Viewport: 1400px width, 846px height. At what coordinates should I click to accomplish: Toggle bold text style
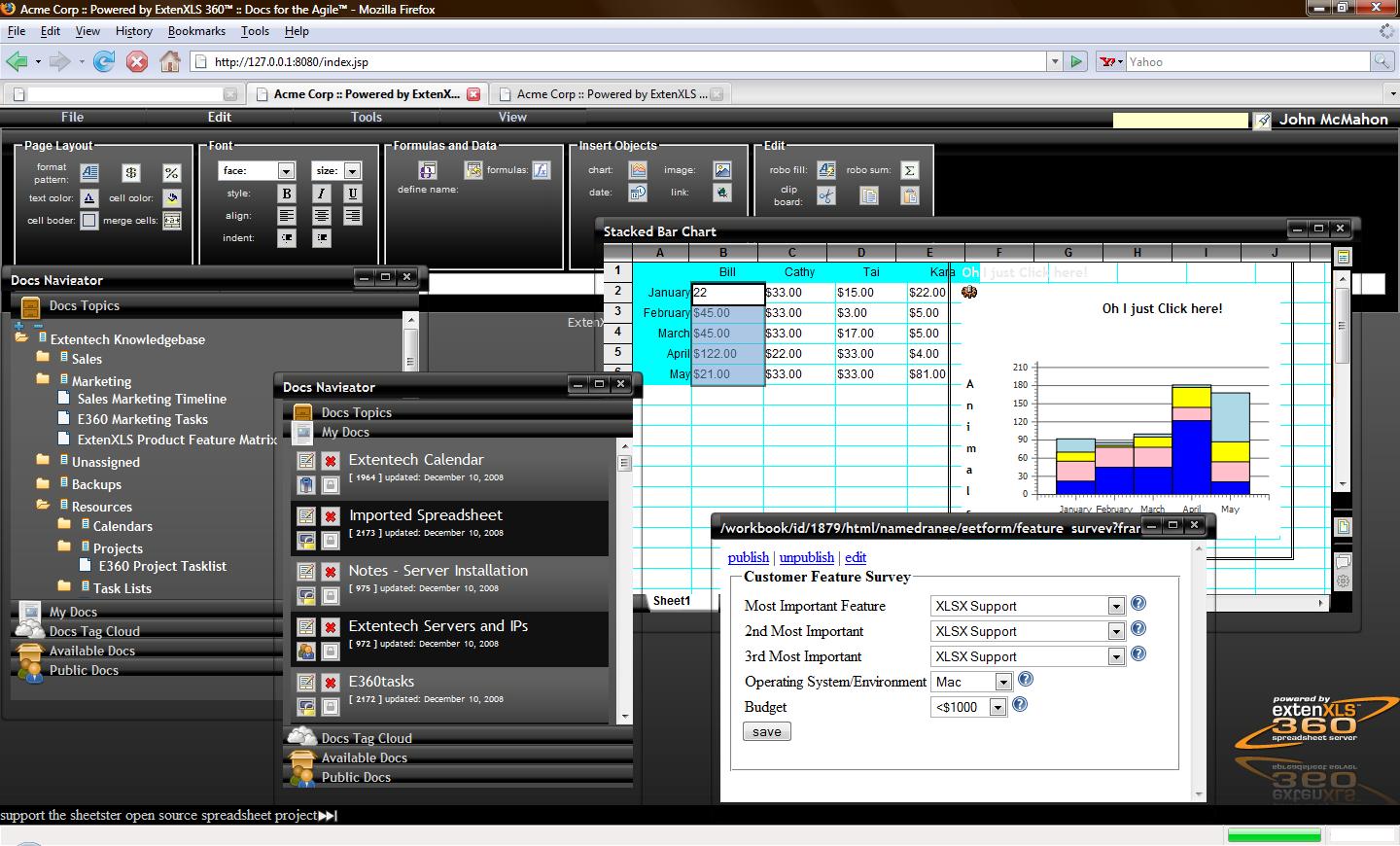coord(287,194)
